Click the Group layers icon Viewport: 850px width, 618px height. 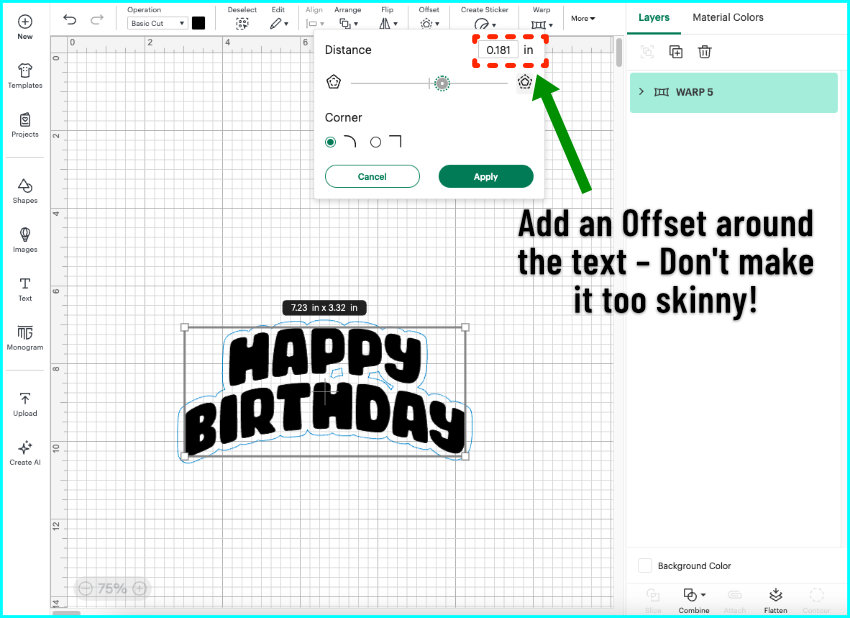pos(647,52)
